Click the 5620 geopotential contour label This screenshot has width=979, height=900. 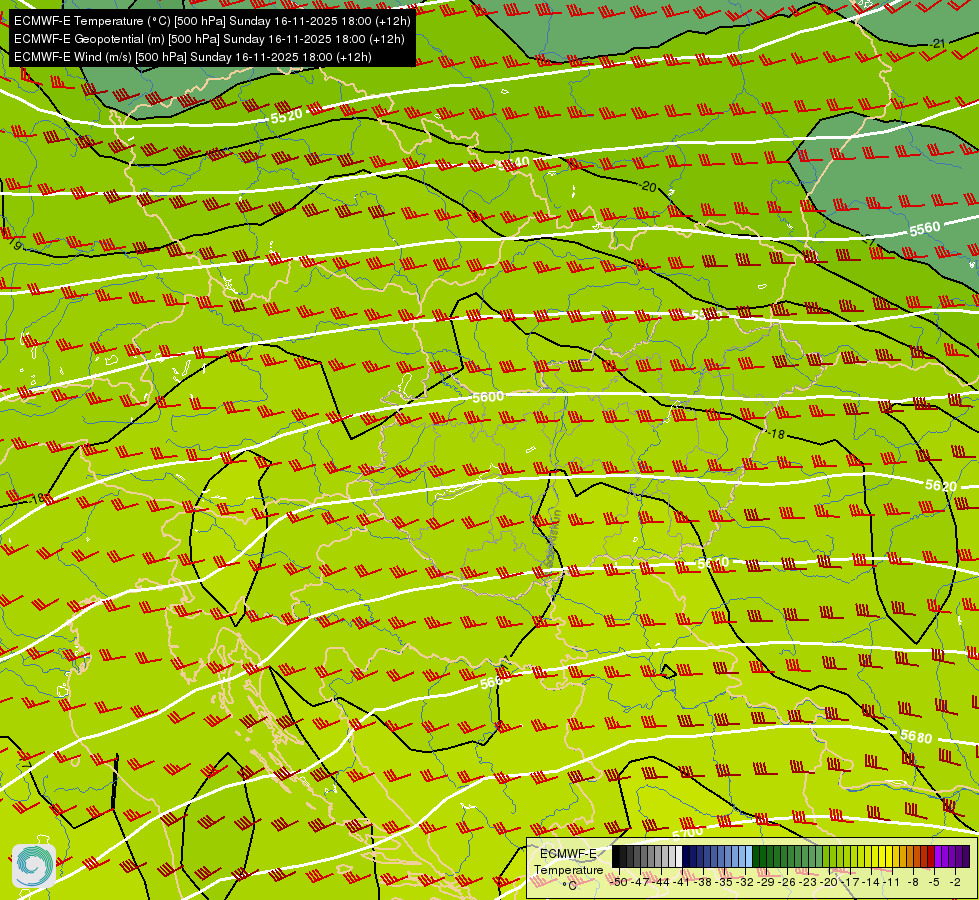[x=941, y=485]
